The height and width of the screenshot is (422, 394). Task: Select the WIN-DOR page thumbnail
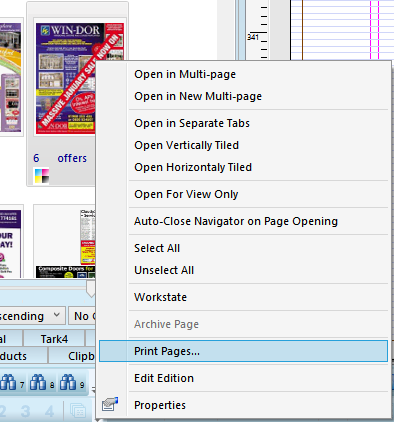pyautogui.click(x=79, y=78)
